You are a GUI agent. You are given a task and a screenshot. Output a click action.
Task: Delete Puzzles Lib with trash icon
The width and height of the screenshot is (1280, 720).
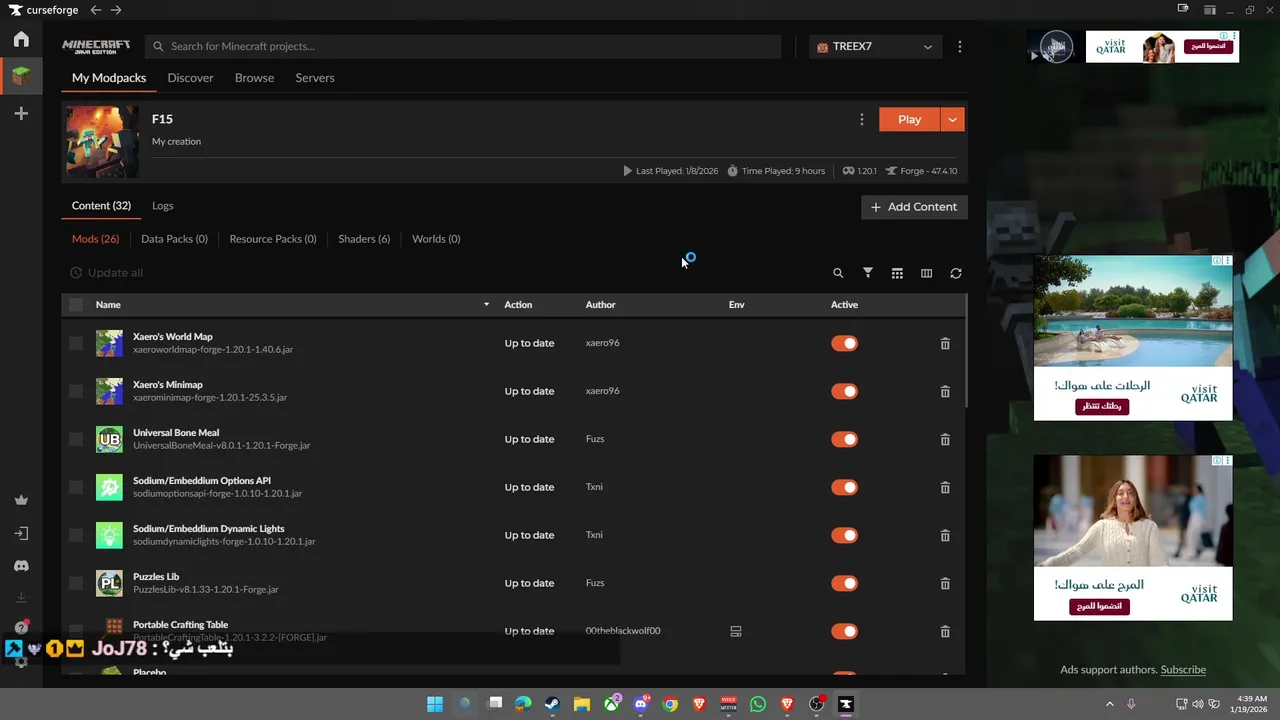[x=945, y=583]
